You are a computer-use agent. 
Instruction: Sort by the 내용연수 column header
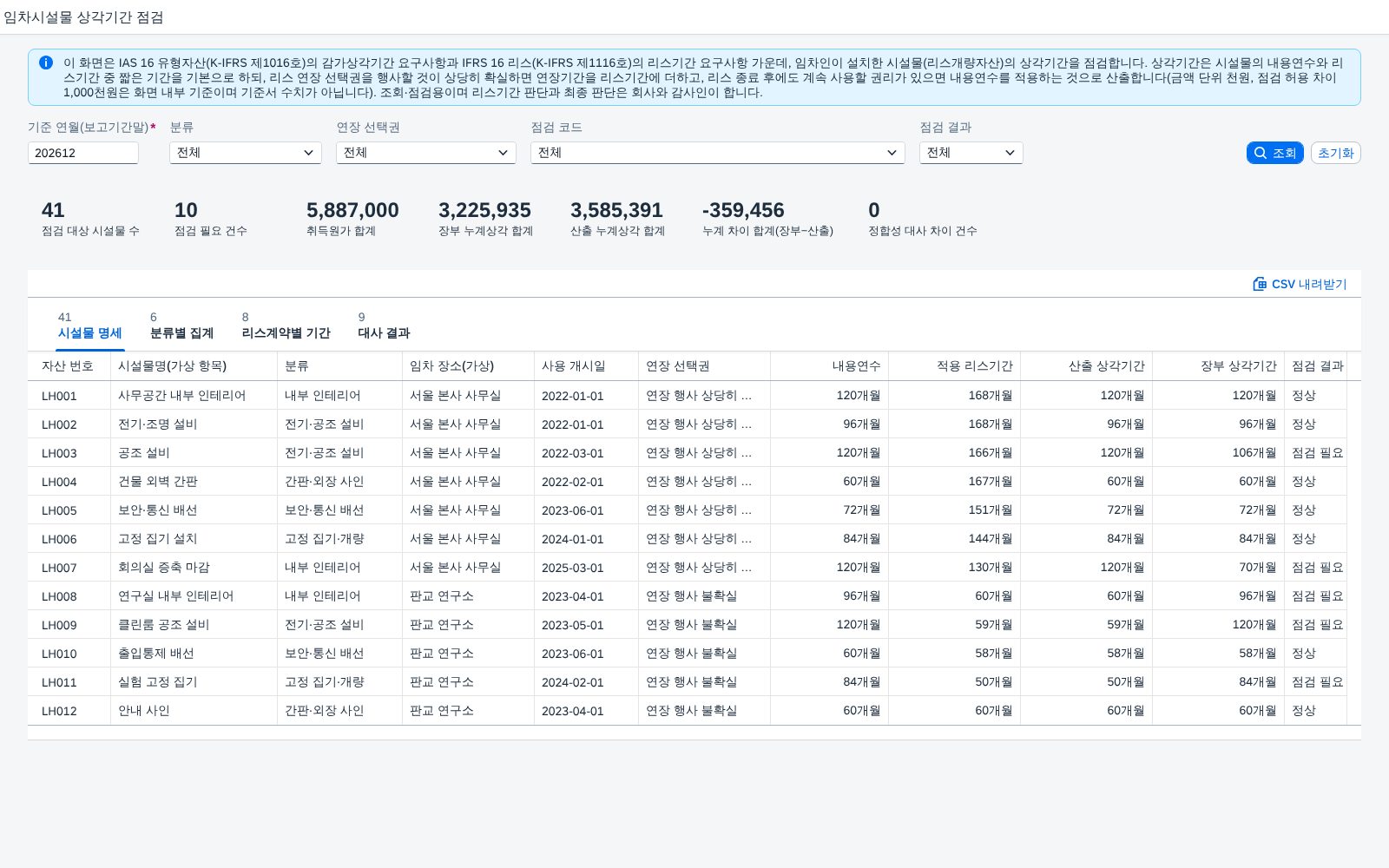coord(829,366)
